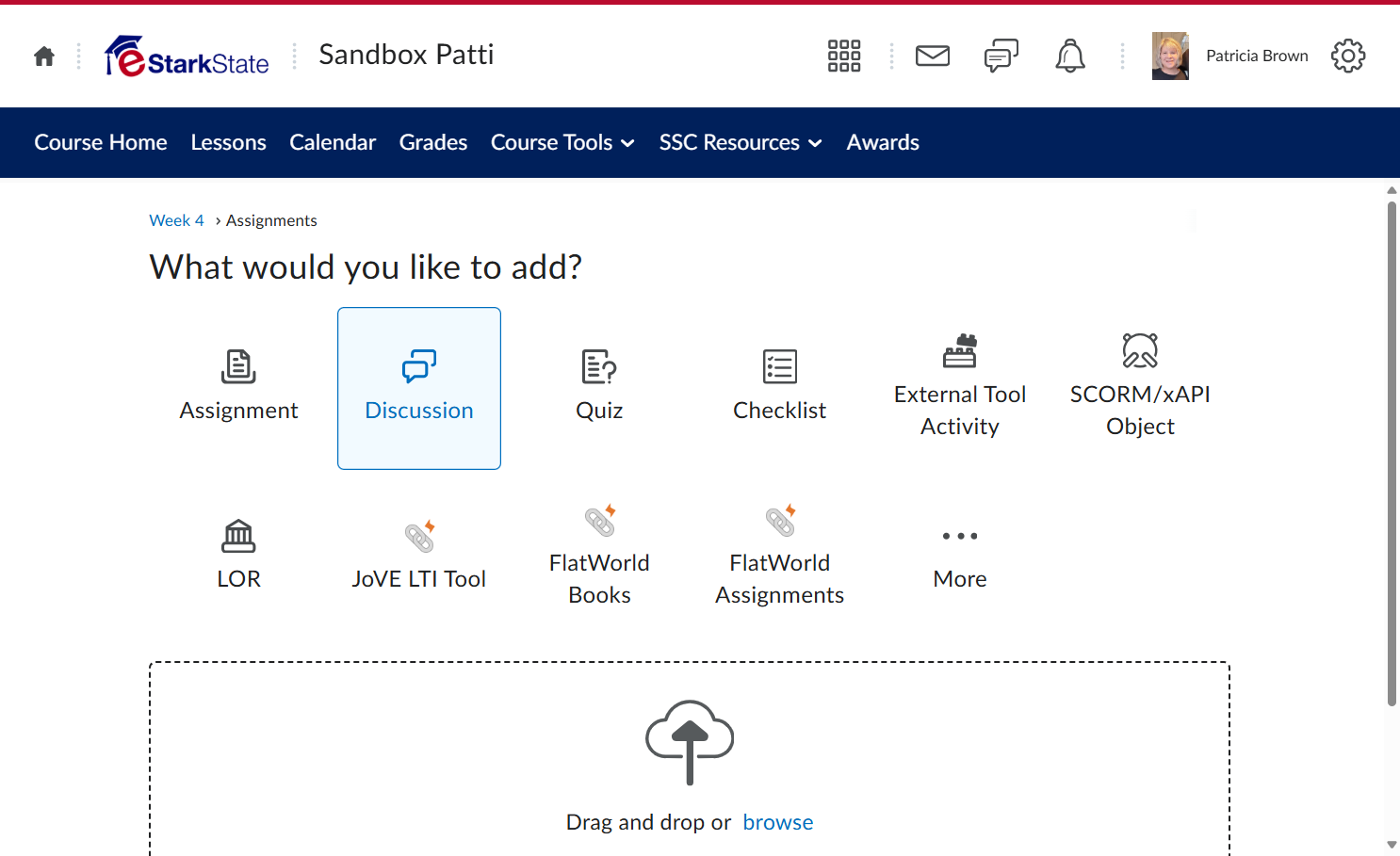Open the Grades navigation item
This screenshot has width=1400, height=856.
click(x=433, y=142)
